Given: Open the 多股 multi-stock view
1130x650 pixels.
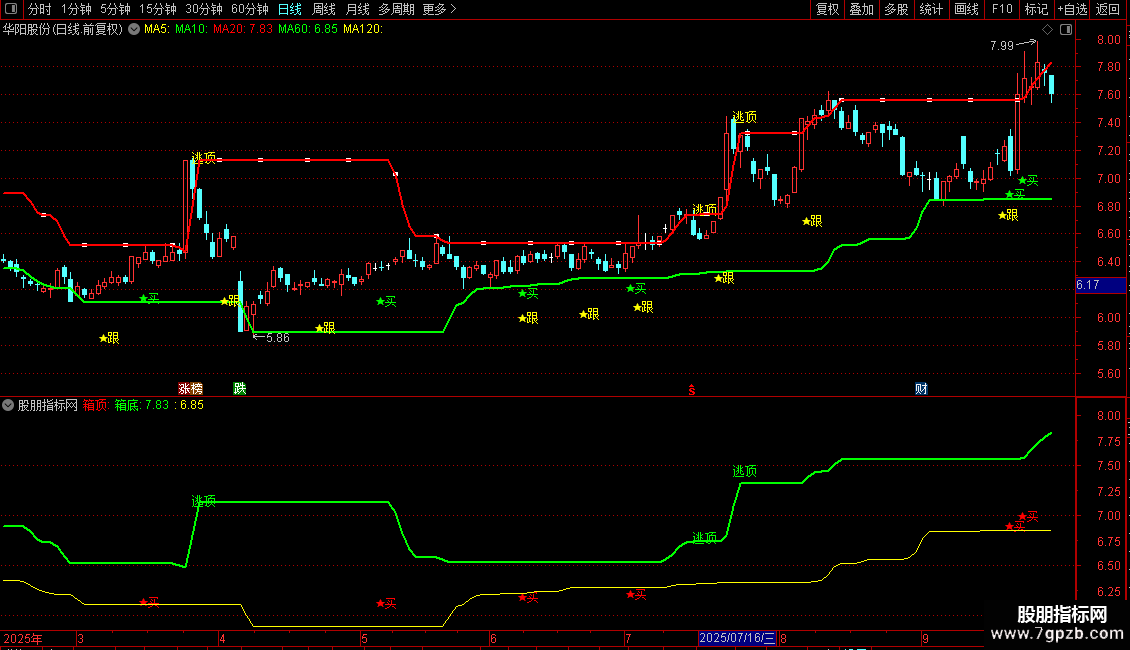Looking at the screenshot, I should (897, 9).
